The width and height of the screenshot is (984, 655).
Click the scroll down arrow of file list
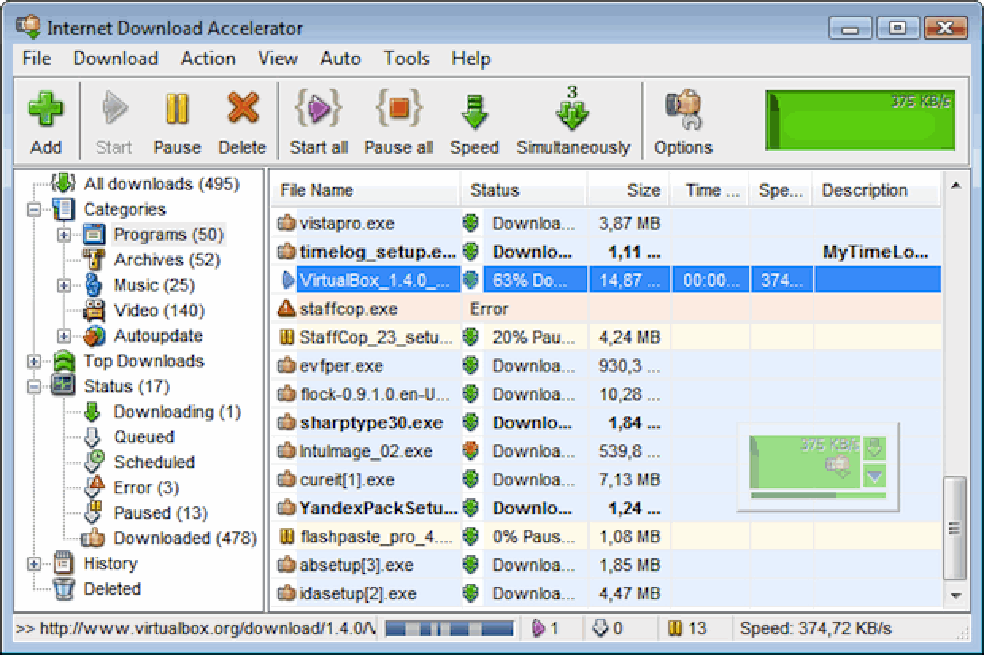click(x=956, y=596)
